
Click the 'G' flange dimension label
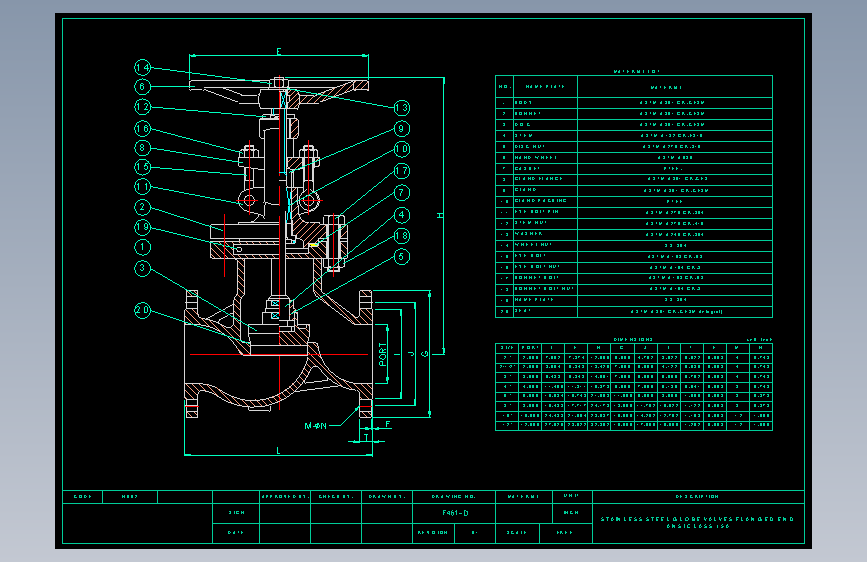(x=425, y=354)
